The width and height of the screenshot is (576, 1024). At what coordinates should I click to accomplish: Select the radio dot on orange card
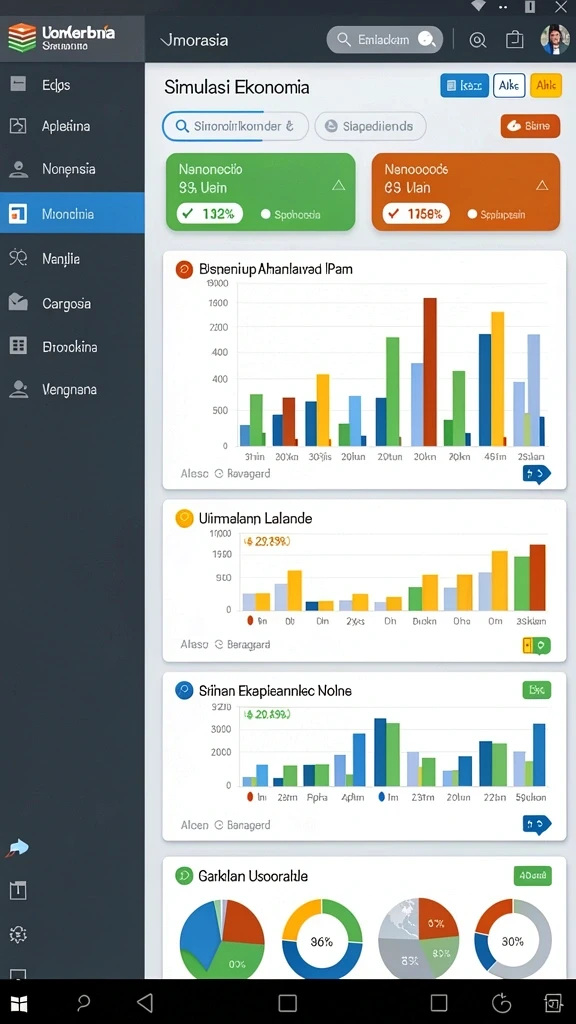coord(472,214)
